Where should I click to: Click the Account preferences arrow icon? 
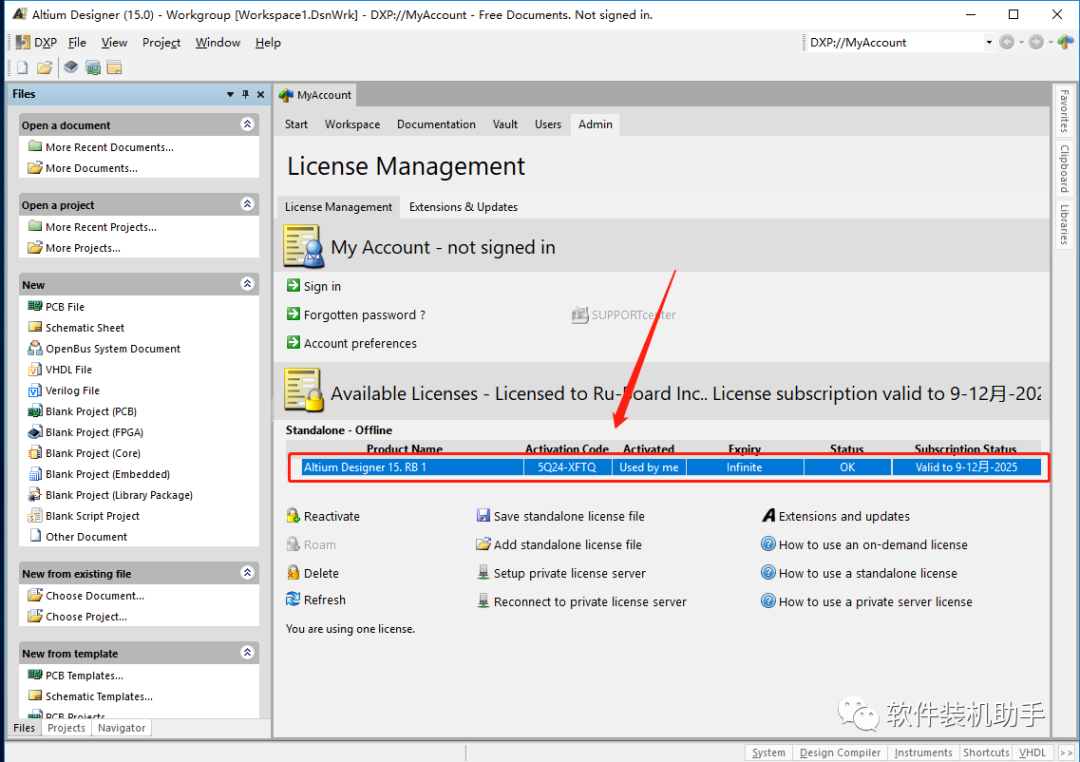[293, 342]
